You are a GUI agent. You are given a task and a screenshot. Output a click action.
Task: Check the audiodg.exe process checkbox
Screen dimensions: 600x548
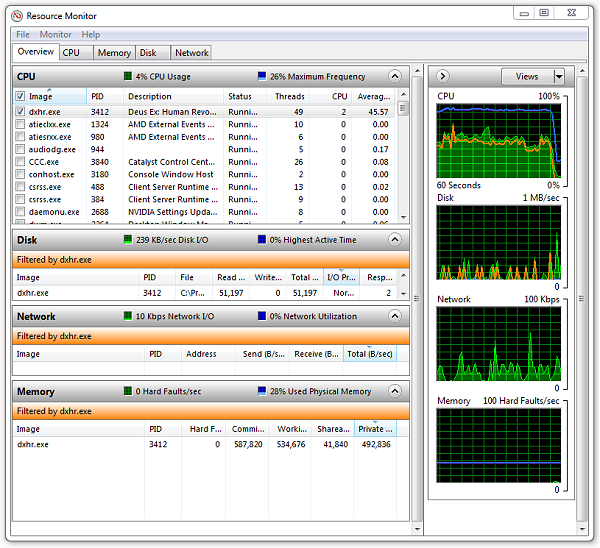coord(20,149)
